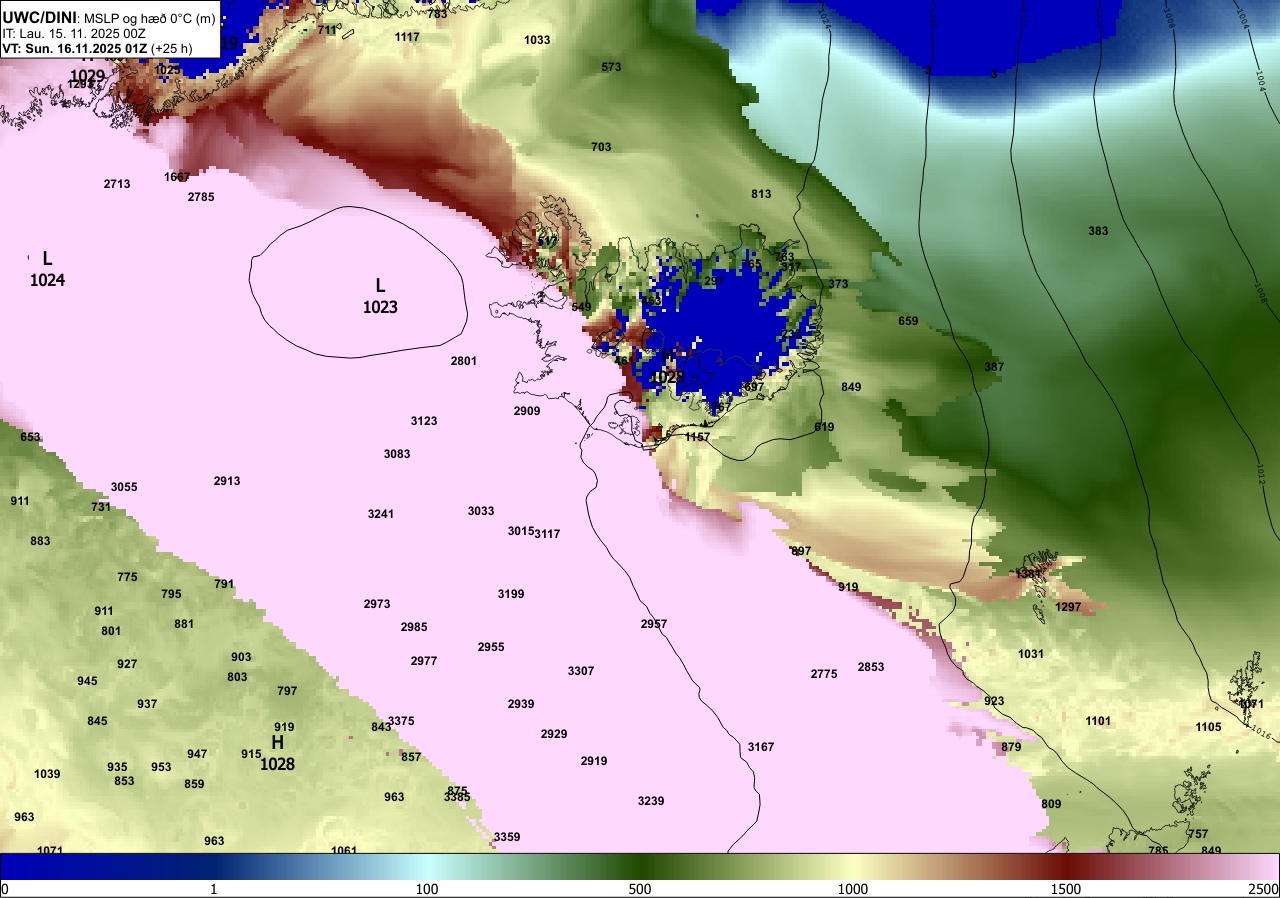Click the 923 height value
The image size is (1280, 898).
[994, 701]
